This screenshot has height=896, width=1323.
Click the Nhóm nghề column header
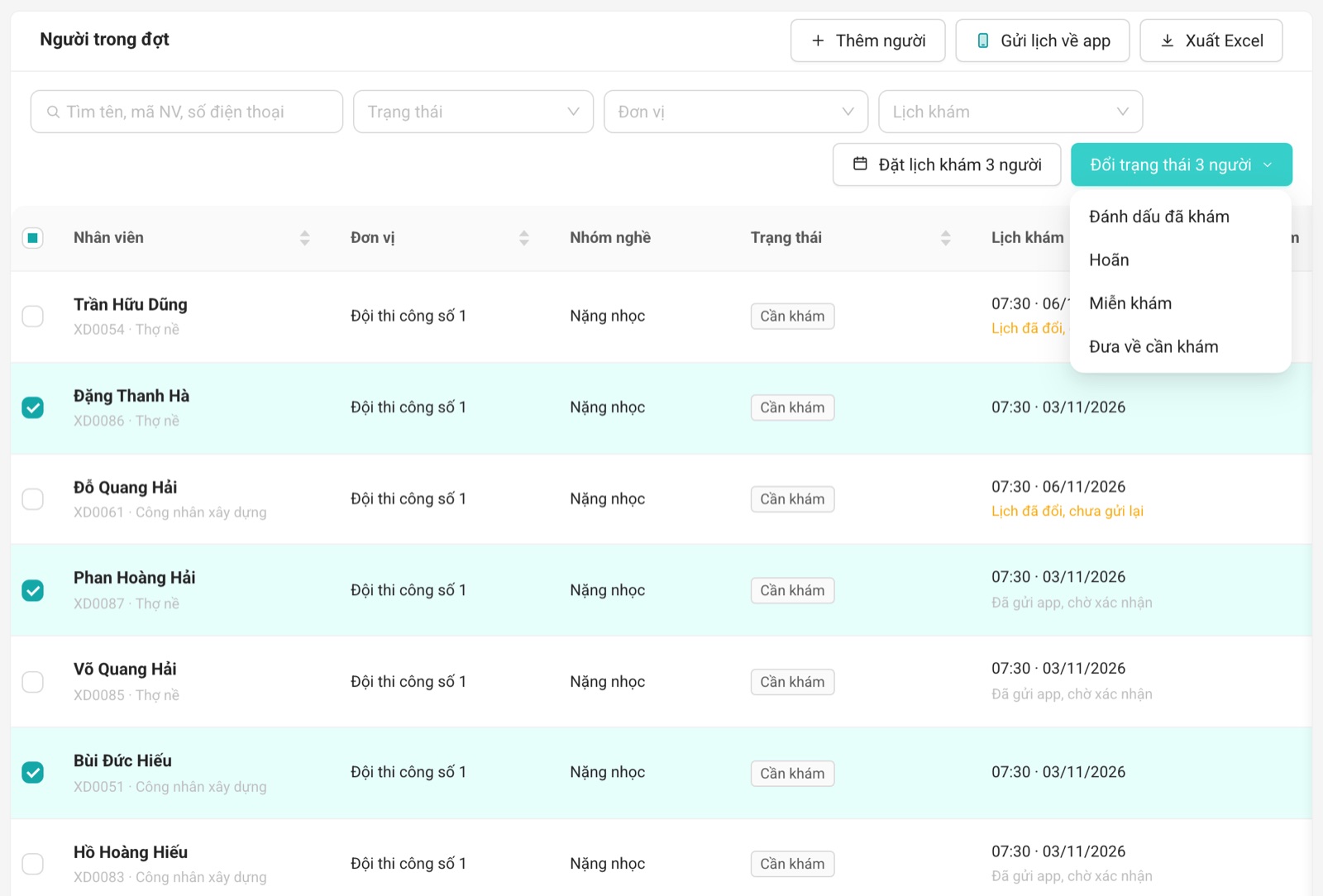[610, 238]
